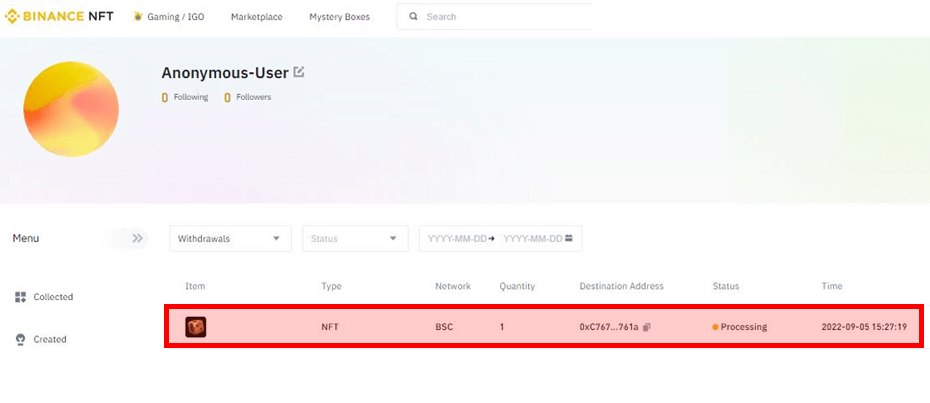
Task: Collapse the Menu using the double-arrow toggle
Action: [x=138, y=239]
